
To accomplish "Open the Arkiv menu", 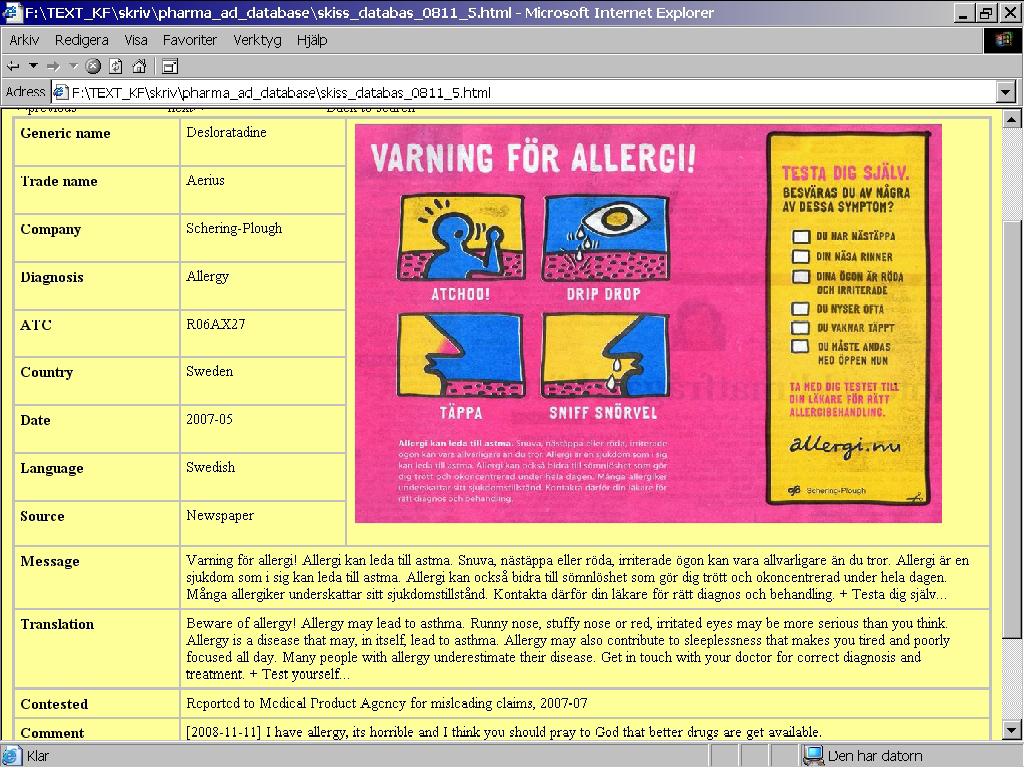I will click(x=24, y=40).
